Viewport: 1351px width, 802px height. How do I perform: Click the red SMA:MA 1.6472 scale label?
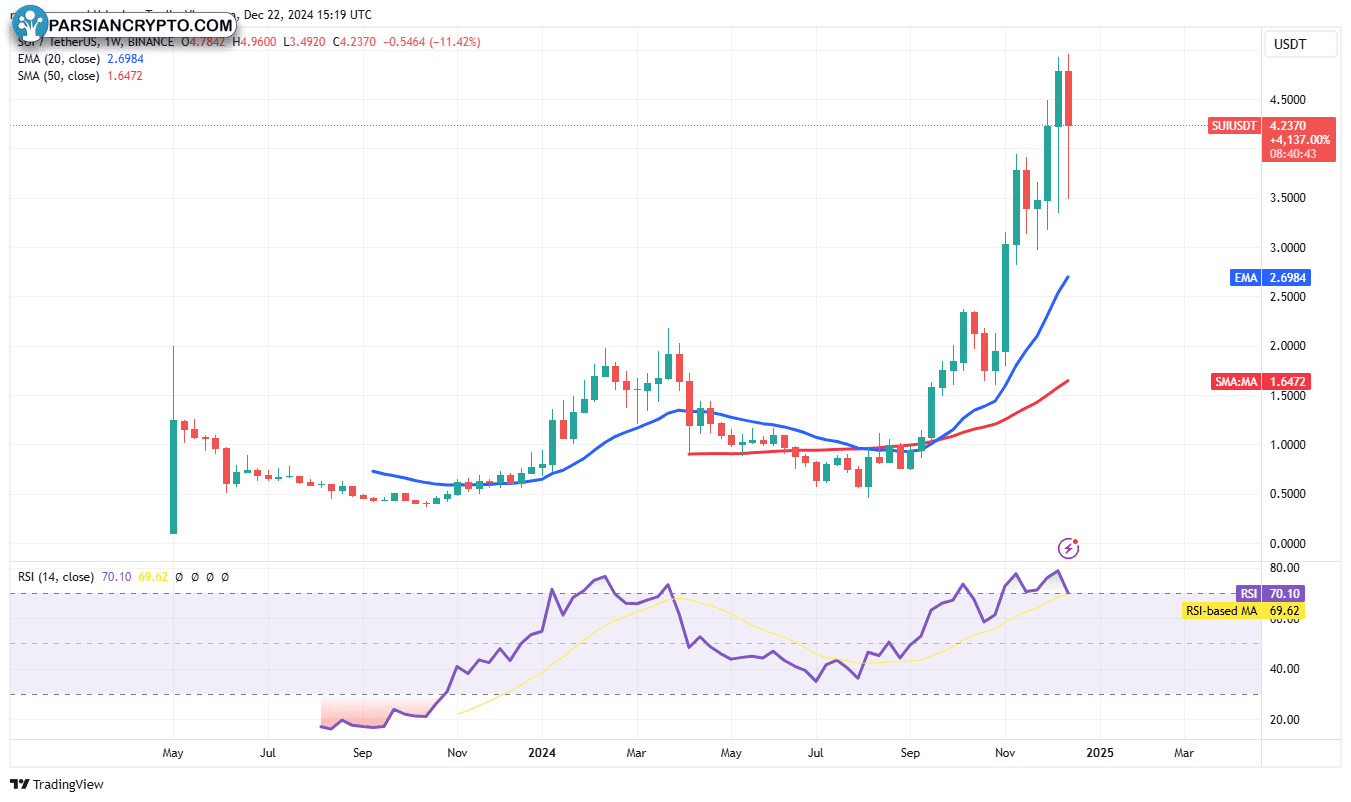(x=1261, y=382)
